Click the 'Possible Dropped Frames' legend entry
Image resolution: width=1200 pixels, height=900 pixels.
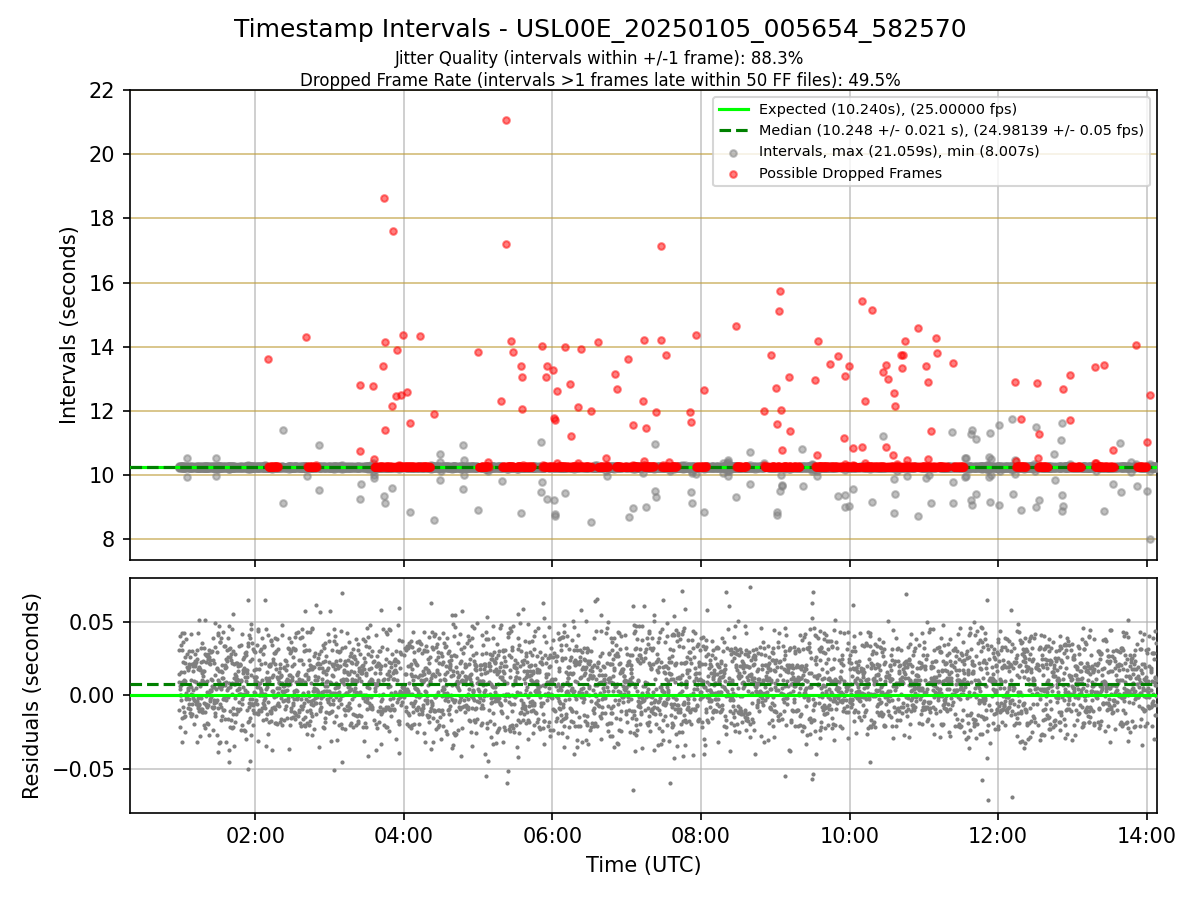[x=850, y=173]
